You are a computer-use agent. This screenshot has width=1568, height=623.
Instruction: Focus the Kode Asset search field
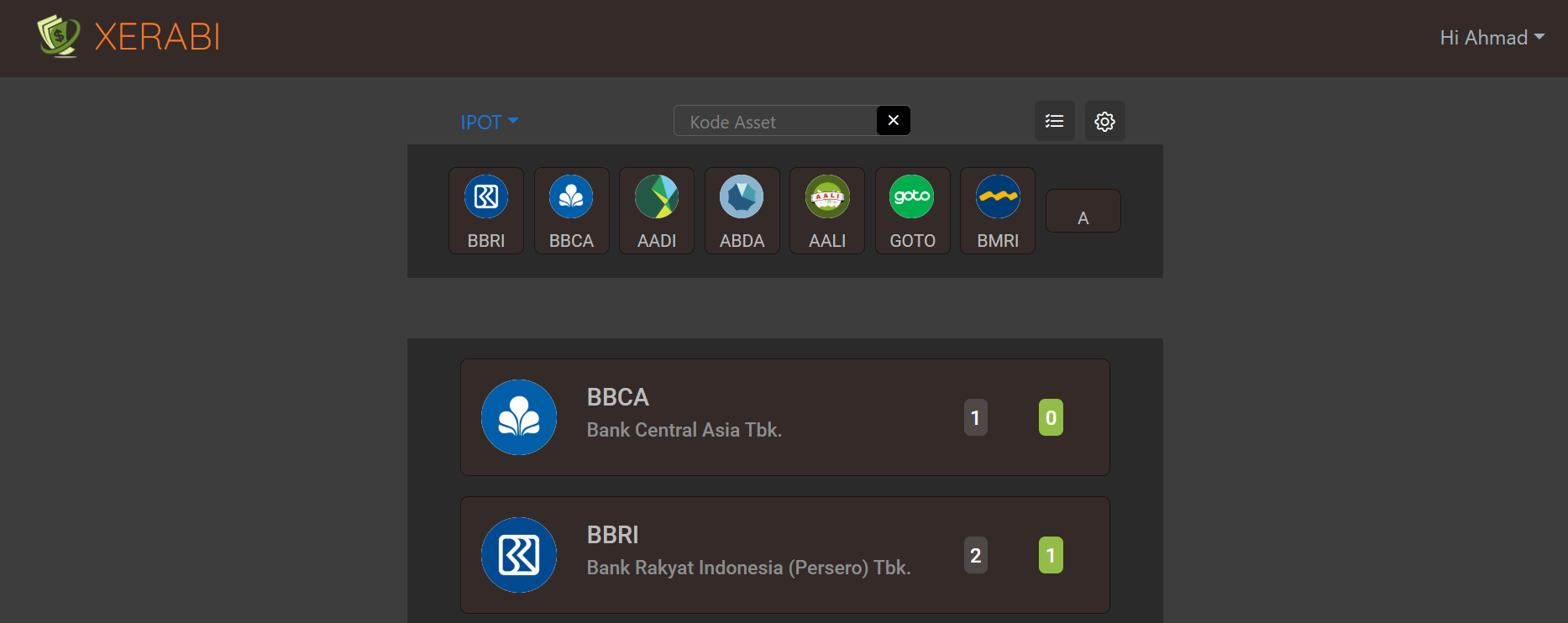tap(775, 121)
